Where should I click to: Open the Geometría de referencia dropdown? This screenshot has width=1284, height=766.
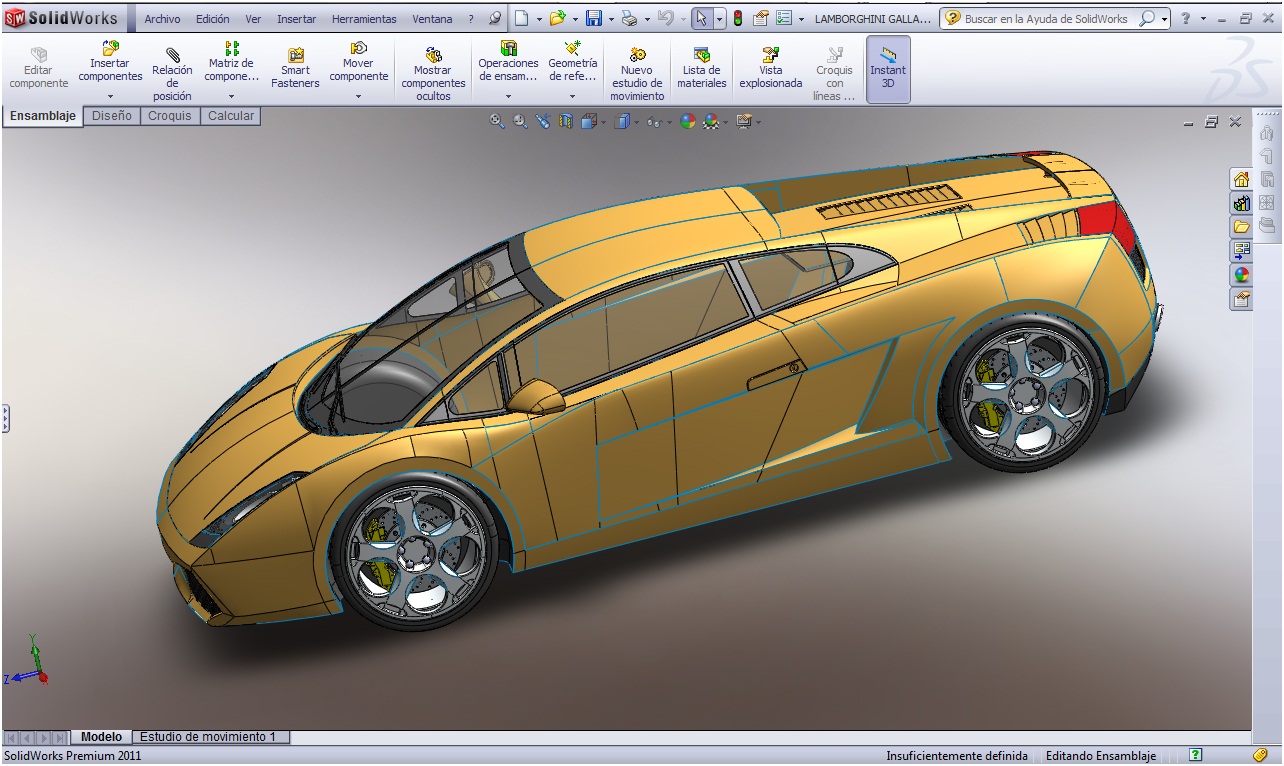pos(572,97)
